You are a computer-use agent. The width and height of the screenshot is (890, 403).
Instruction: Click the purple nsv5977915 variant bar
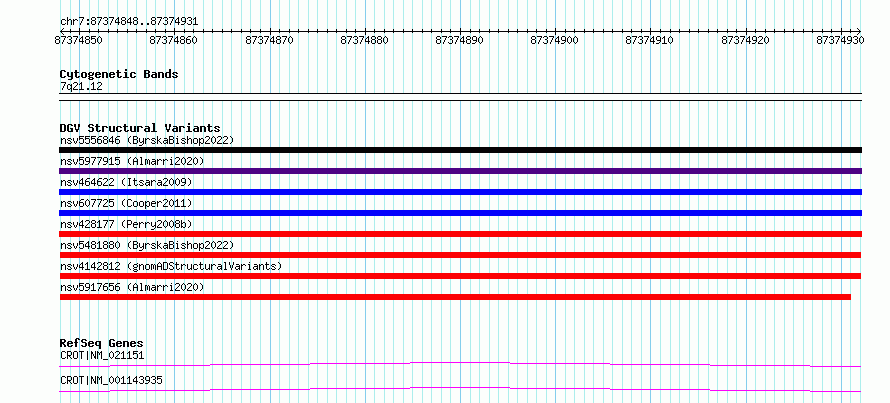460,171
